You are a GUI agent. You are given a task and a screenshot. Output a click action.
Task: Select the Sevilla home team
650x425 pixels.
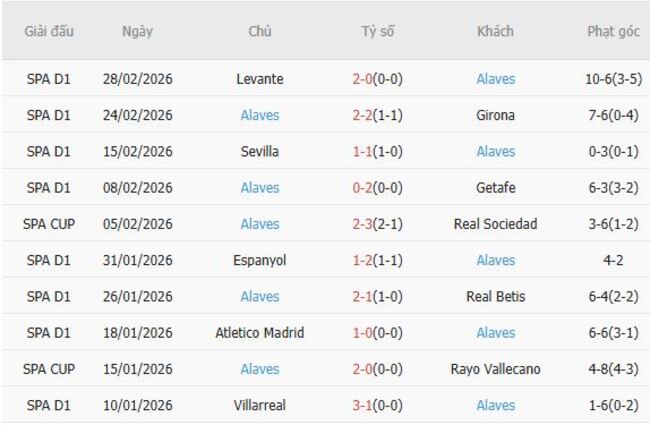260,151
